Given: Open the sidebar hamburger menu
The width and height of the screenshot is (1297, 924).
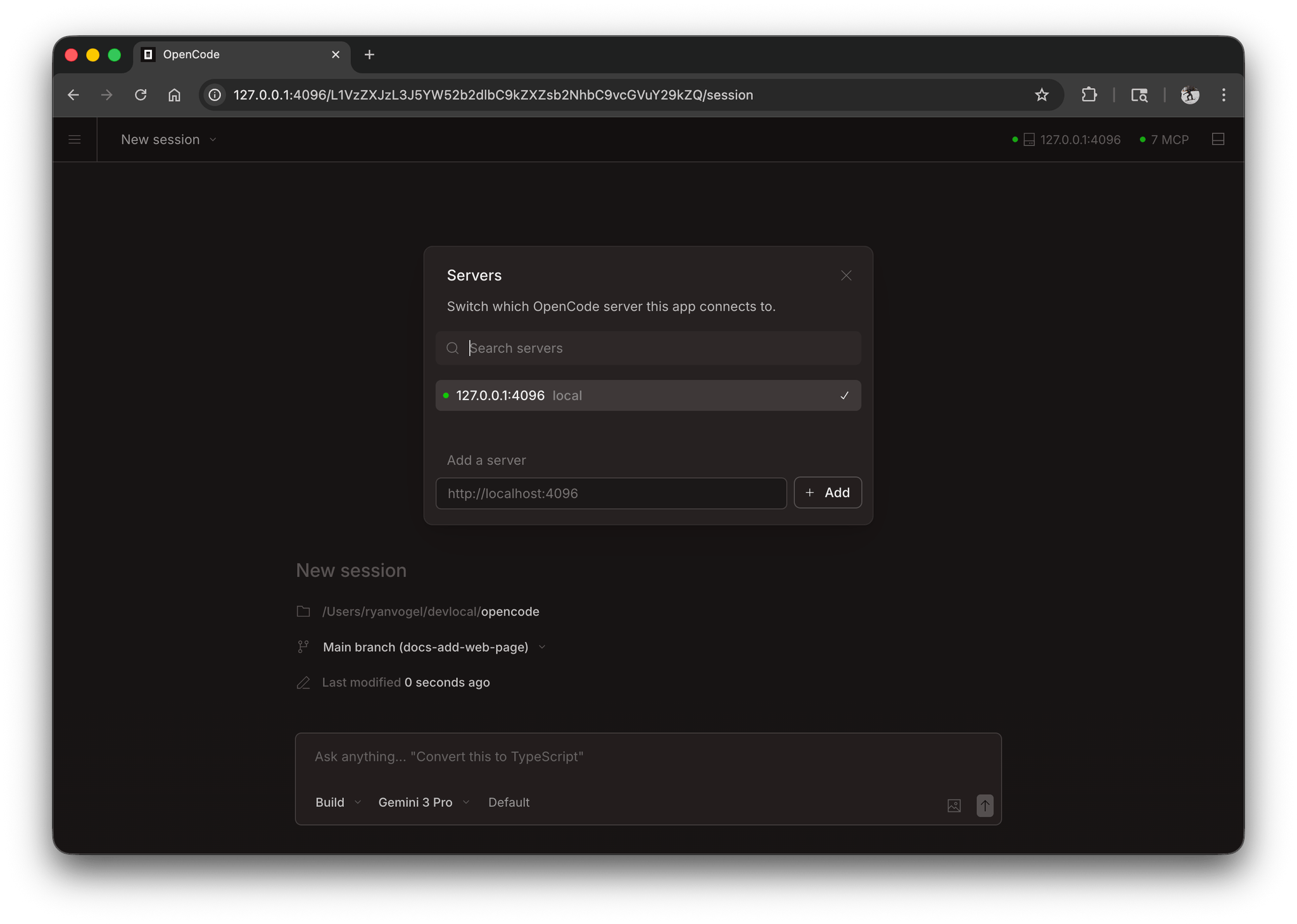Looking at the screenshot, I should pyautogui.click(x=74, y=139).
